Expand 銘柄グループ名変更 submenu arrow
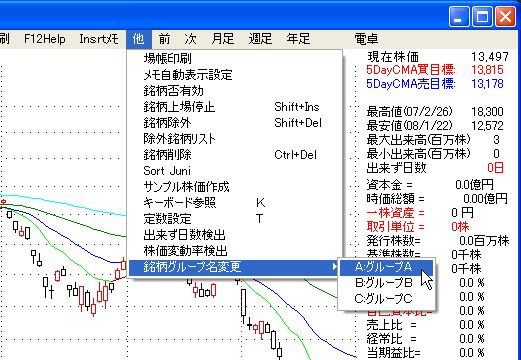 pyautogui.click(x=335, y=267)
